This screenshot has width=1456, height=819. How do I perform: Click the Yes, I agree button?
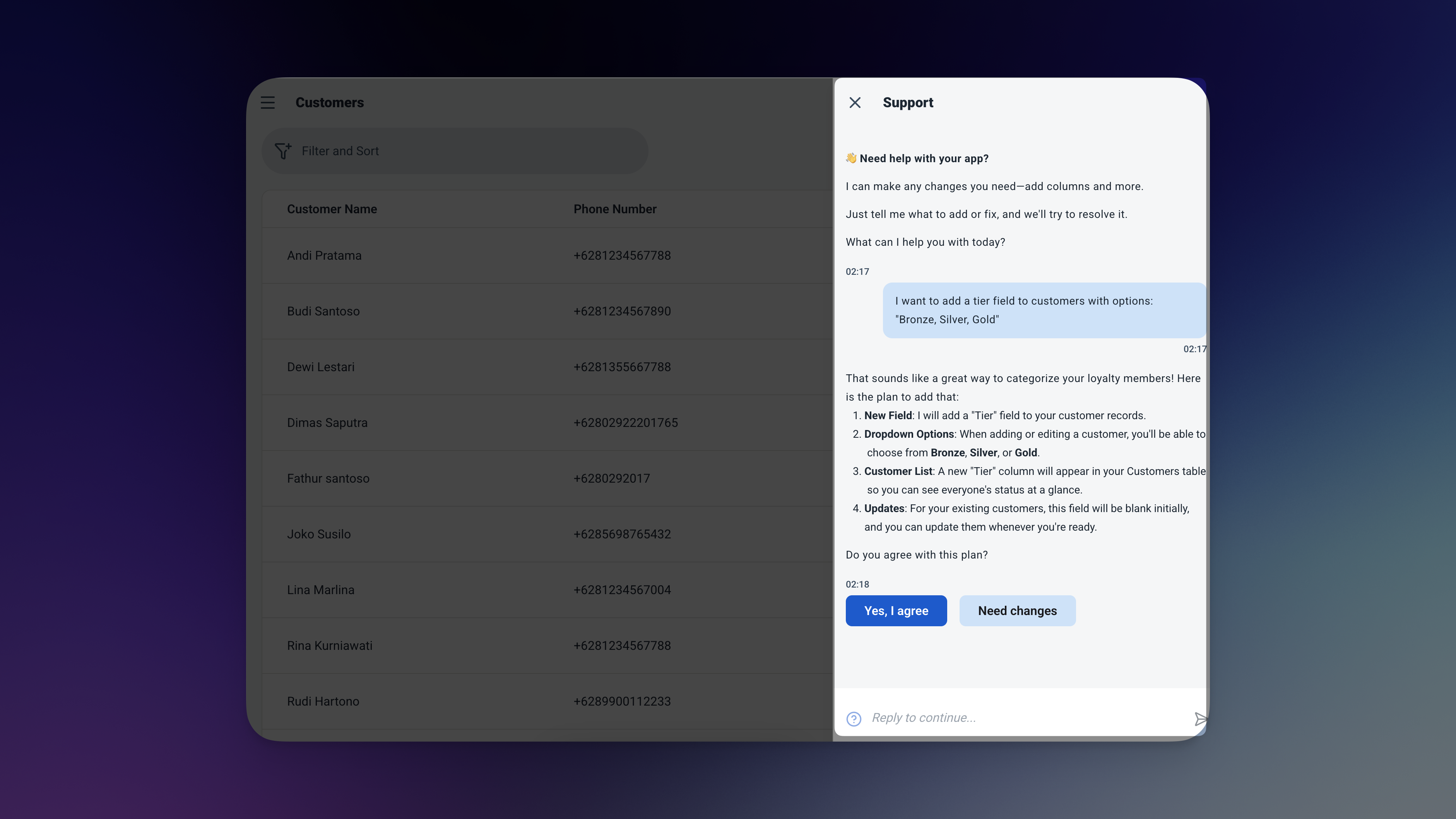pos(896,610)
